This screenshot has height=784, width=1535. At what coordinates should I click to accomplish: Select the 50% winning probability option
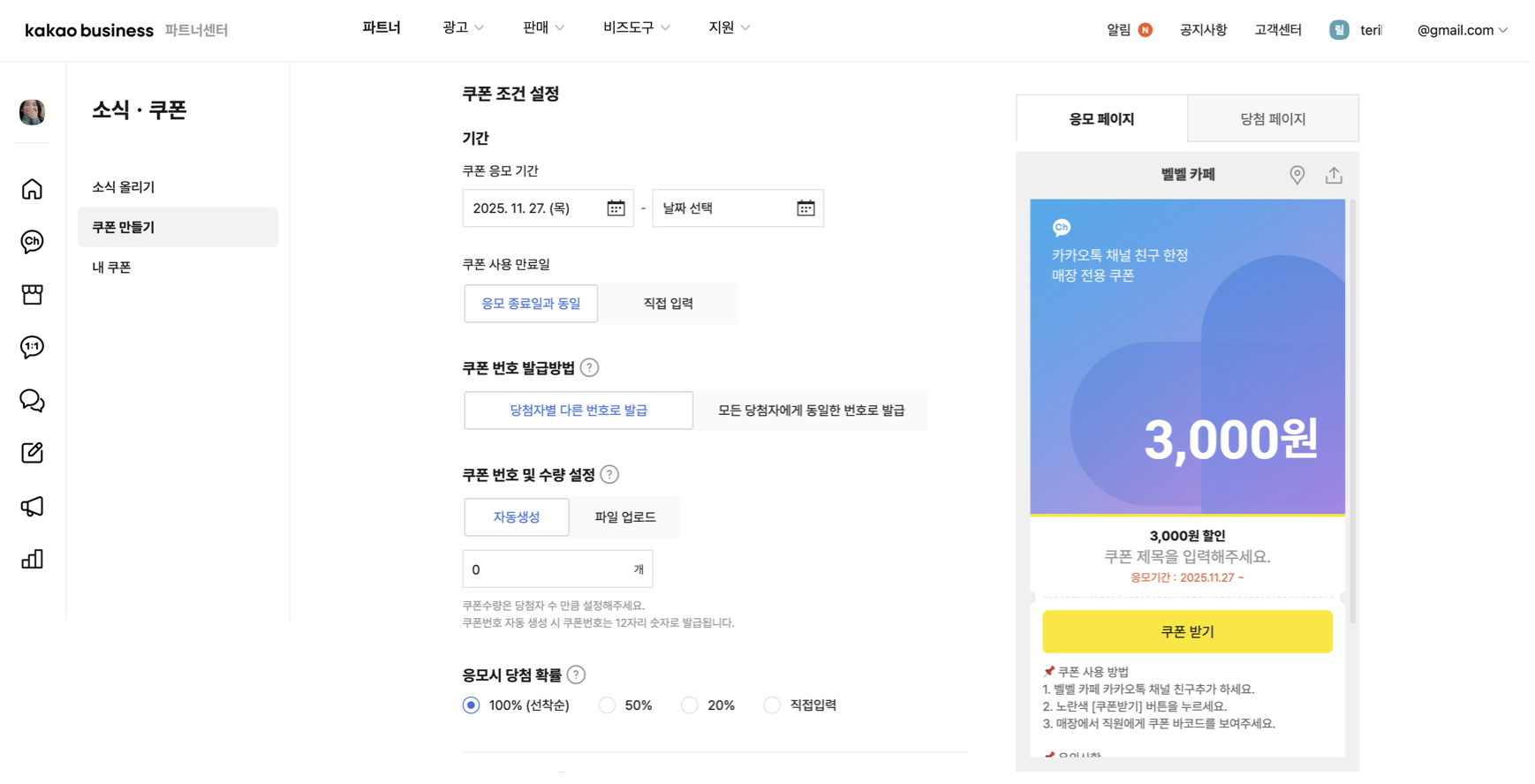[x=607, y=705]
